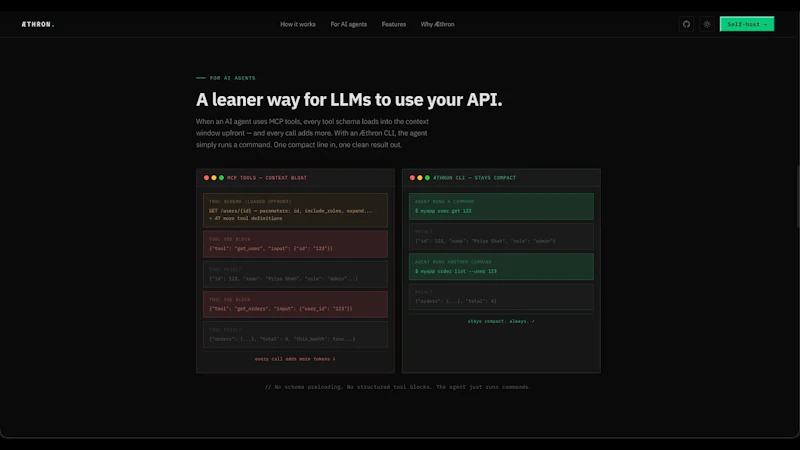
Task: Click the ÆTHRON logo
Action: click(38, 24)
